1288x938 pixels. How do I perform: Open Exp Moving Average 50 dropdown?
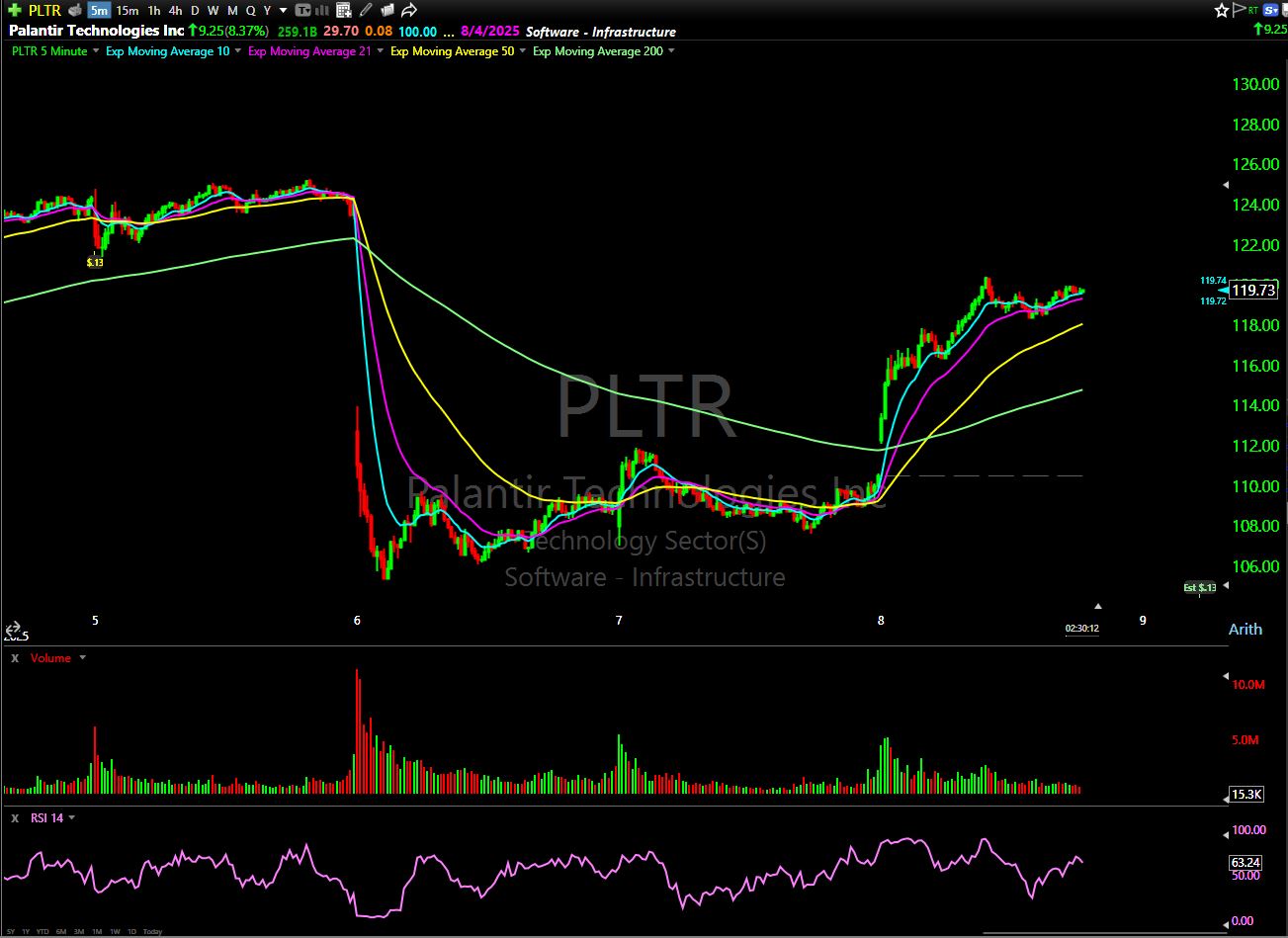click(x=523, y=50)
